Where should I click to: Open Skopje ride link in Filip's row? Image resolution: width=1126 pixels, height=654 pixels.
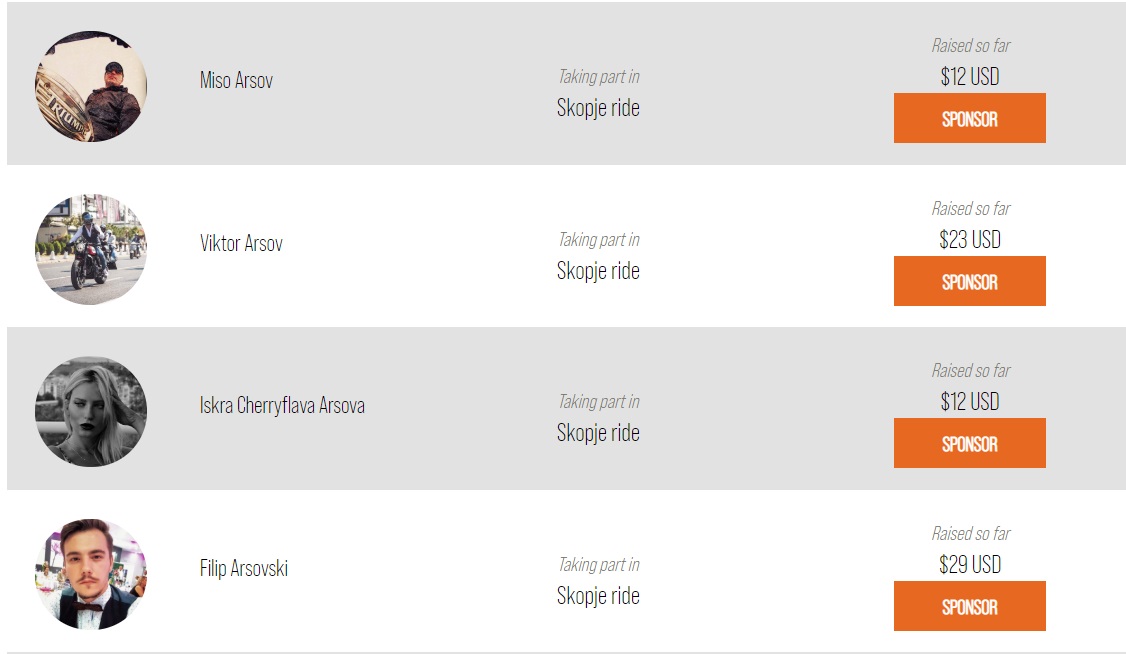click(x=598, y=596)
